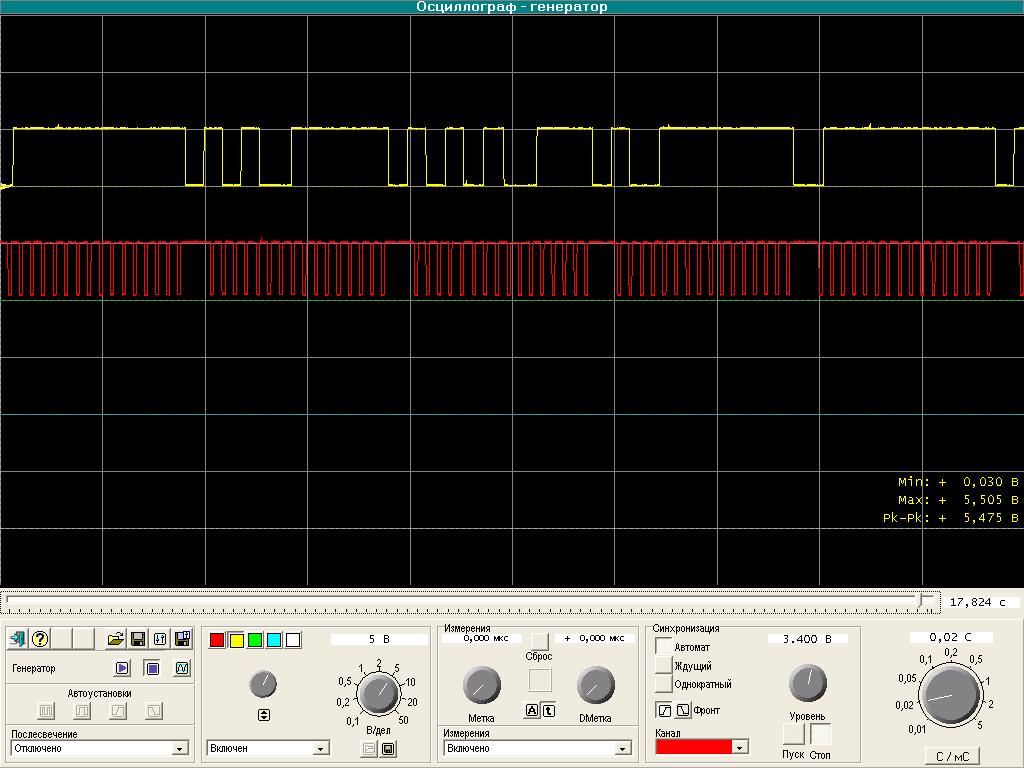
Task: Click the time base knob
Action: (x=950, y=696)
